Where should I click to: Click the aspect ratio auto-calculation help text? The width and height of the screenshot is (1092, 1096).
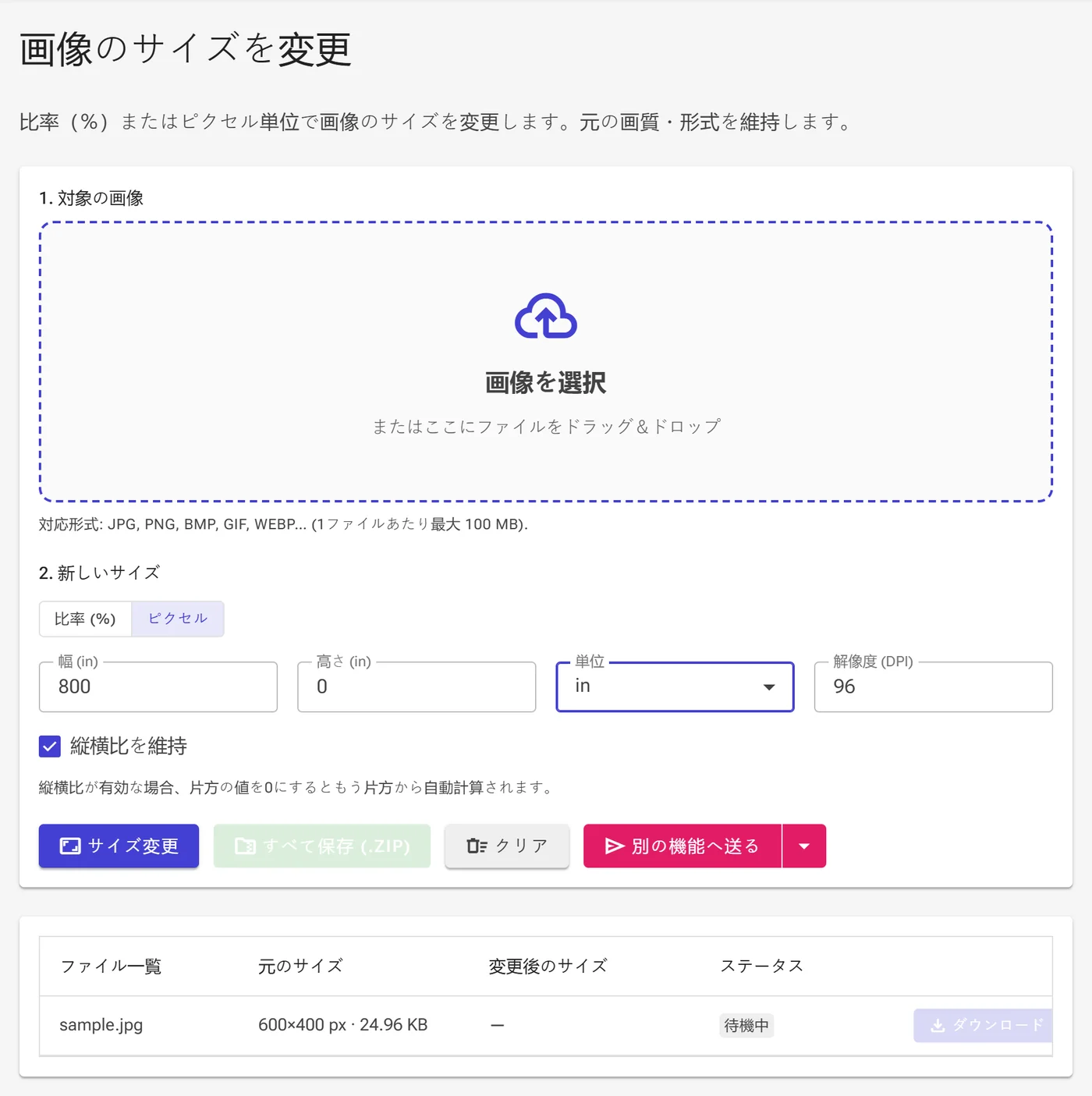pyautogui.click(x=296, y=787)
